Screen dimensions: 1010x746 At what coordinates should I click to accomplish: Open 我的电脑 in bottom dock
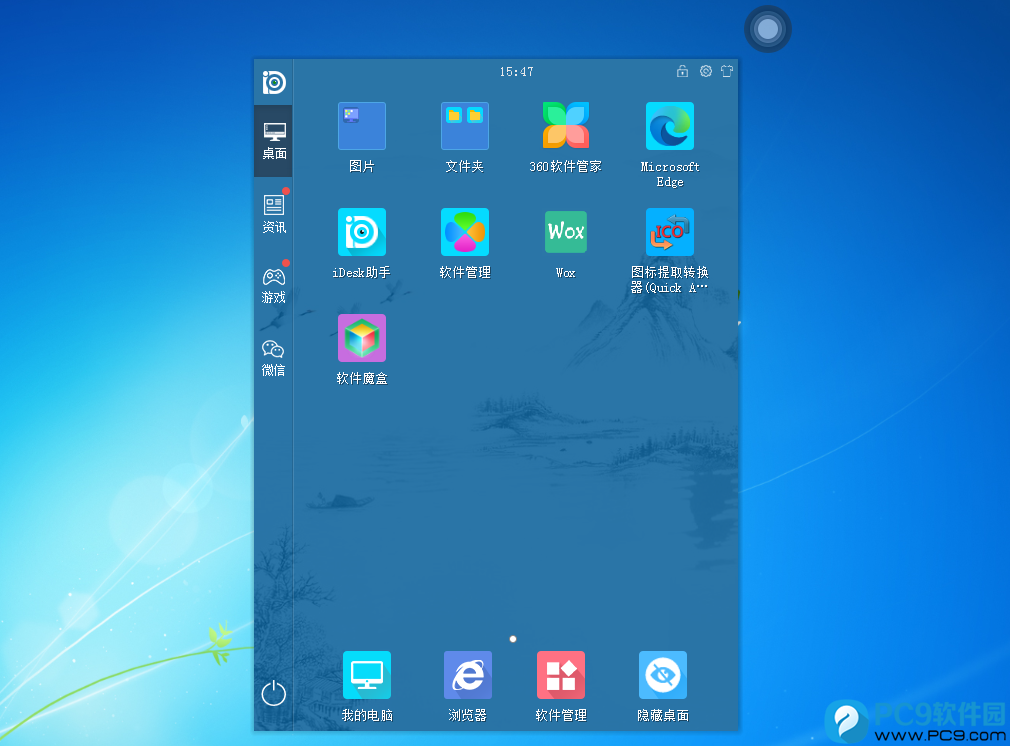pos(367,675)
